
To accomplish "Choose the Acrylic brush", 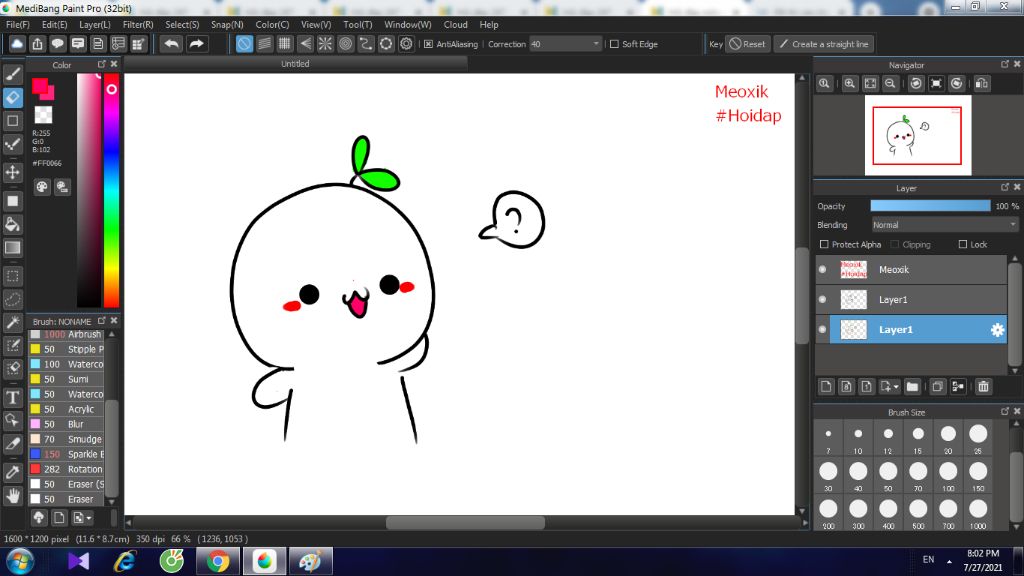I will (67, 409).
